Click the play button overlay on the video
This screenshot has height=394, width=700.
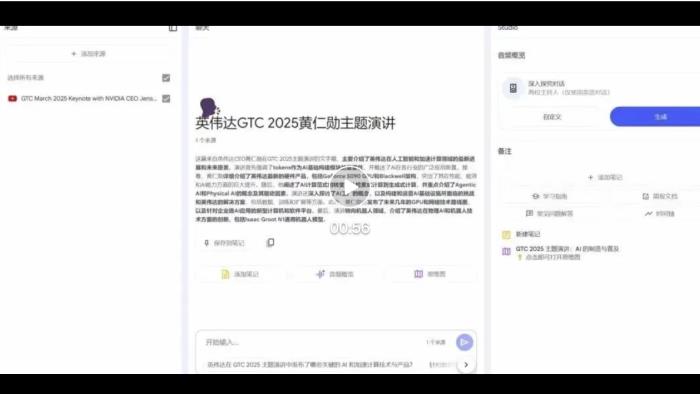click(350, 187)
